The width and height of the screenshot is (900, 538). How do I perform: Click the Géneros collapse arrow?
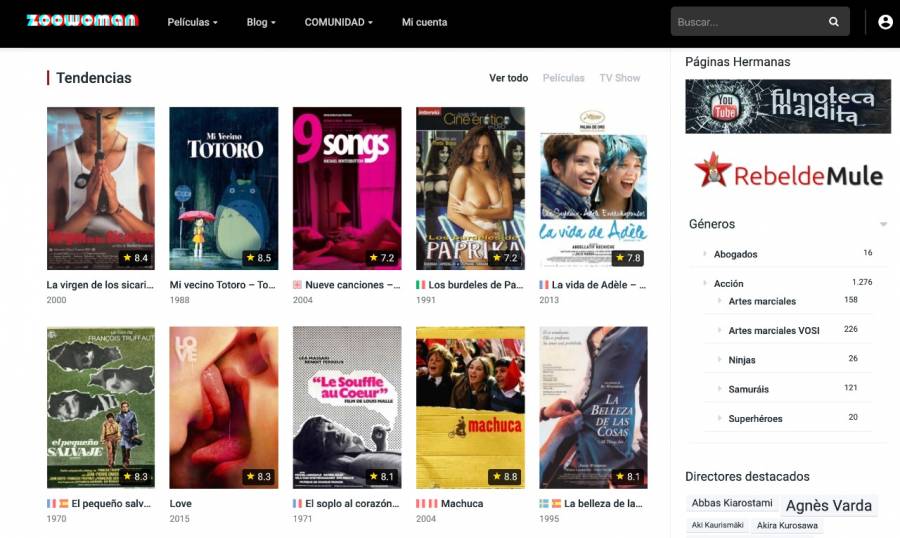(883, 225)
